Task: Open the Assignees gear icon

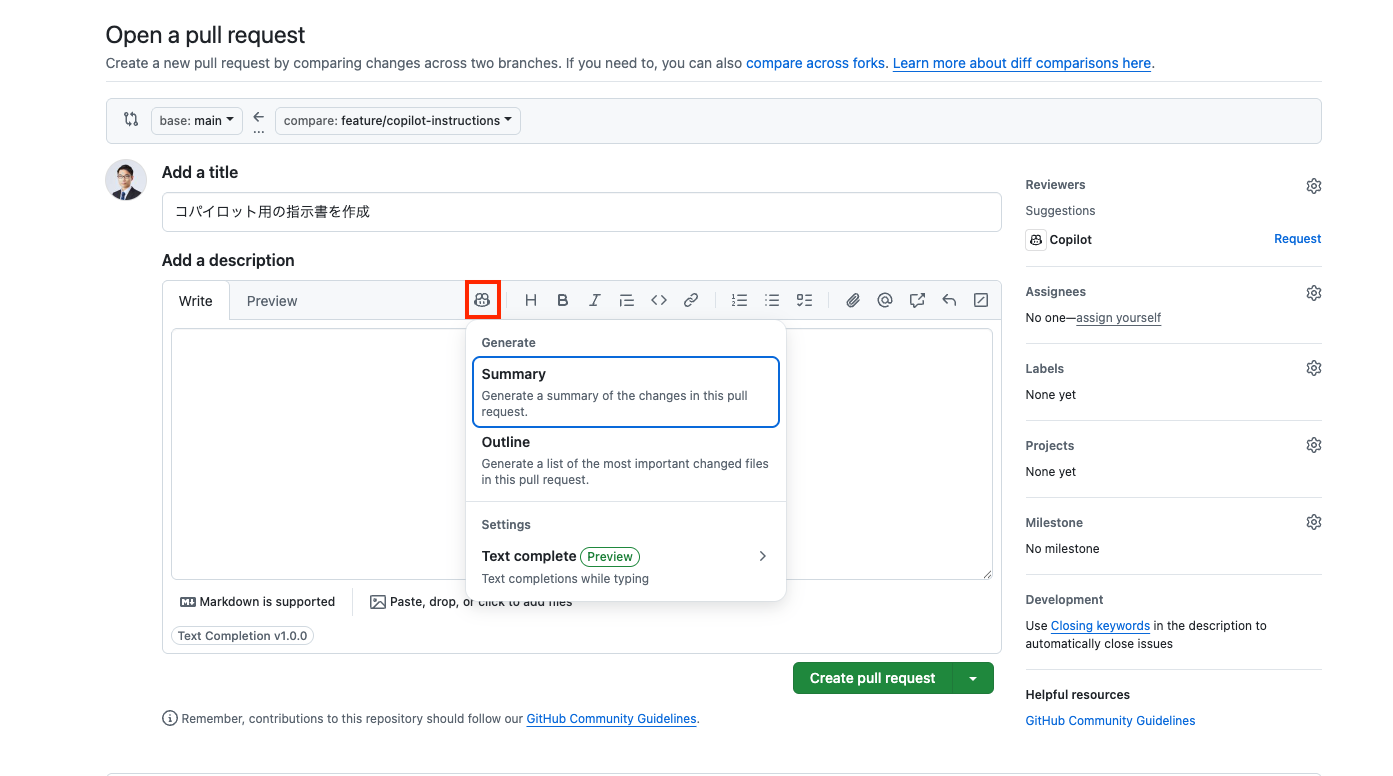Action: click(x=1314, y=293)
